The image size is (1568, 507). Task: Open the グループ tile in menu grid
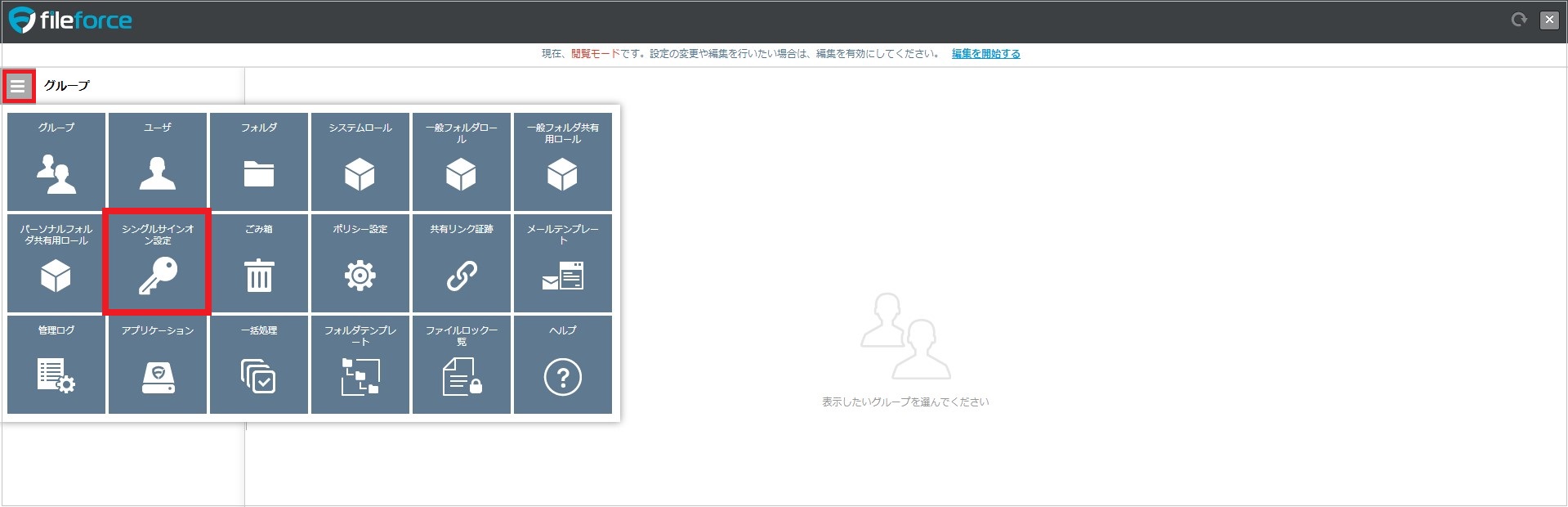[56, 162]
